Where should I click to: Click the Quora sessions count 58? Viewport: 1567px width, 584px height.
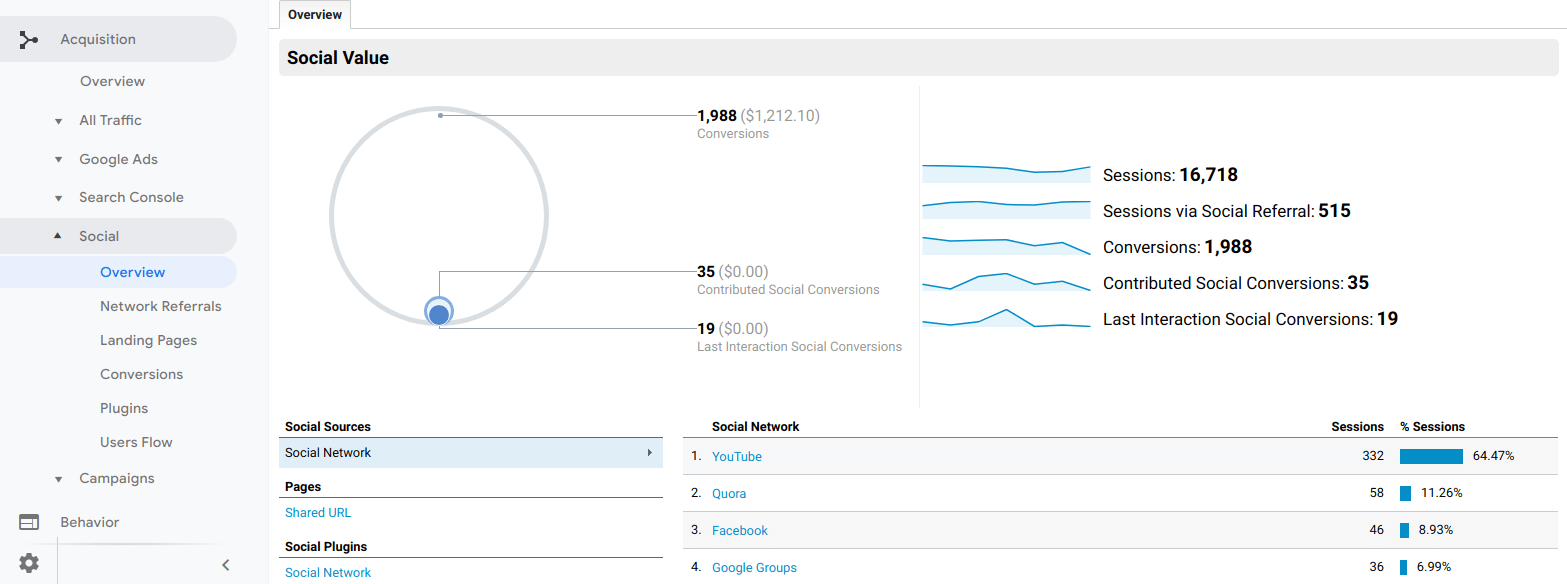coord(1377,493)
